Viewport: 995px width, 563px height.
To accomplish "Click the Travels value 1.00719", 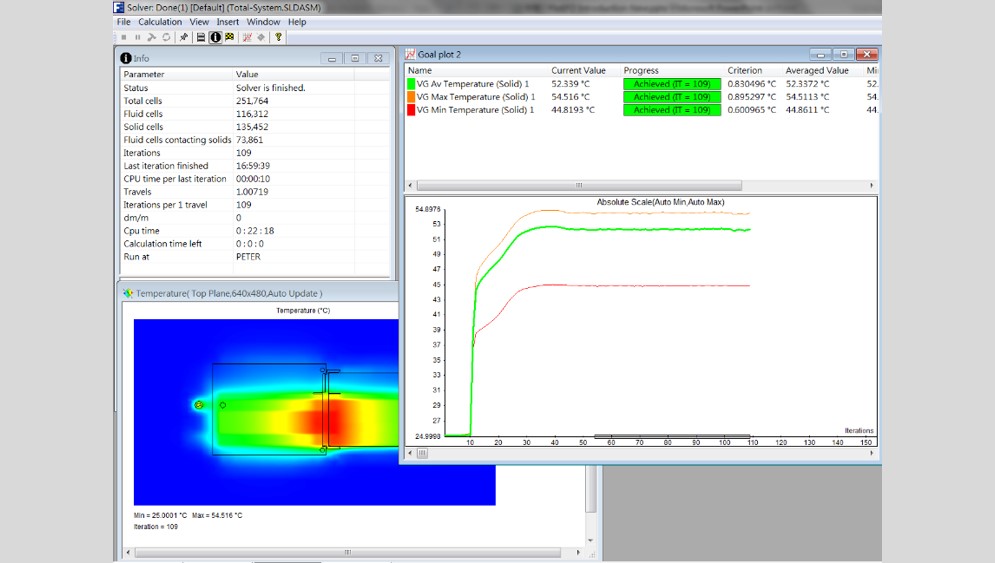I will coord(252,192).
